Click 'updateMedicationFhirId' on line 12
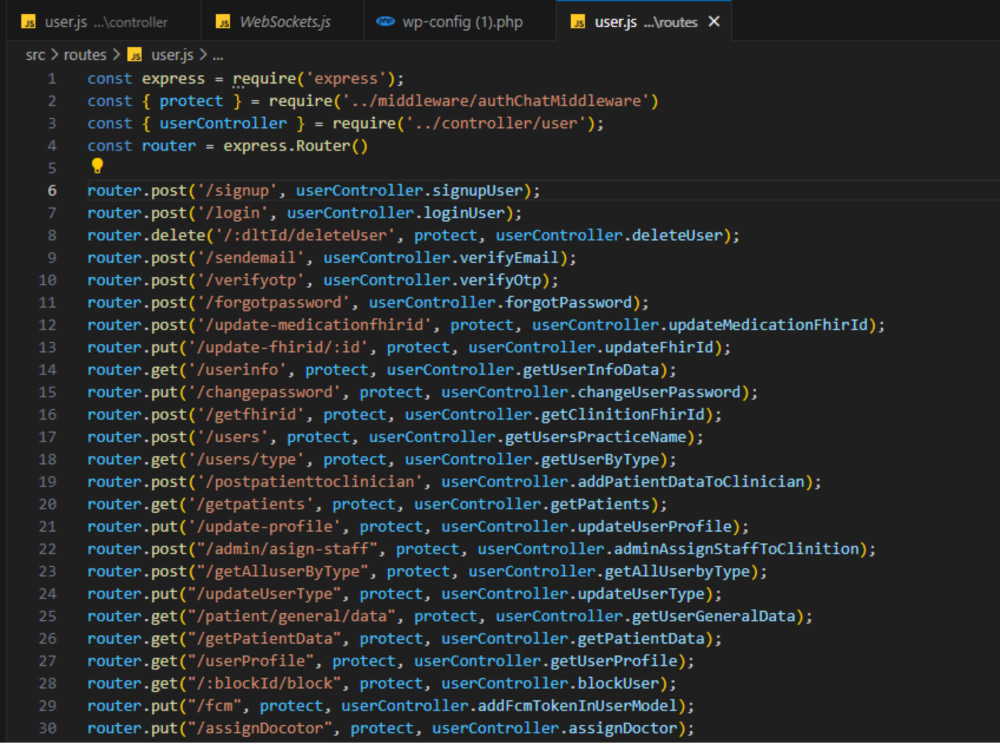This screenshot has width=1000, height=750. tap(768, 325)
